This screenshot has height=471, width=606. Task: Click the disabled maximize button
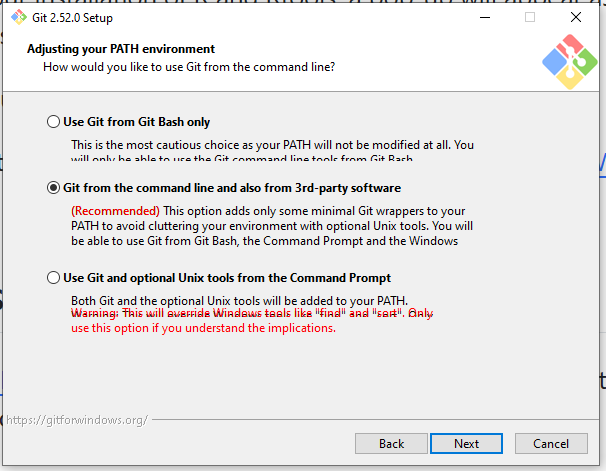coord(529,17)
